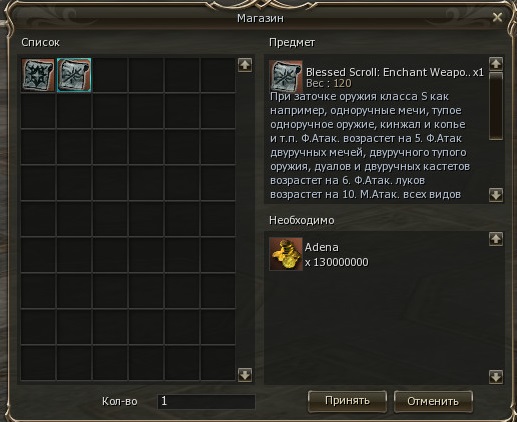Viewport: 517px width, 422px height.
Task: Click the Blessed Scroll: Enchant Weapon item name
Action: 389,72
